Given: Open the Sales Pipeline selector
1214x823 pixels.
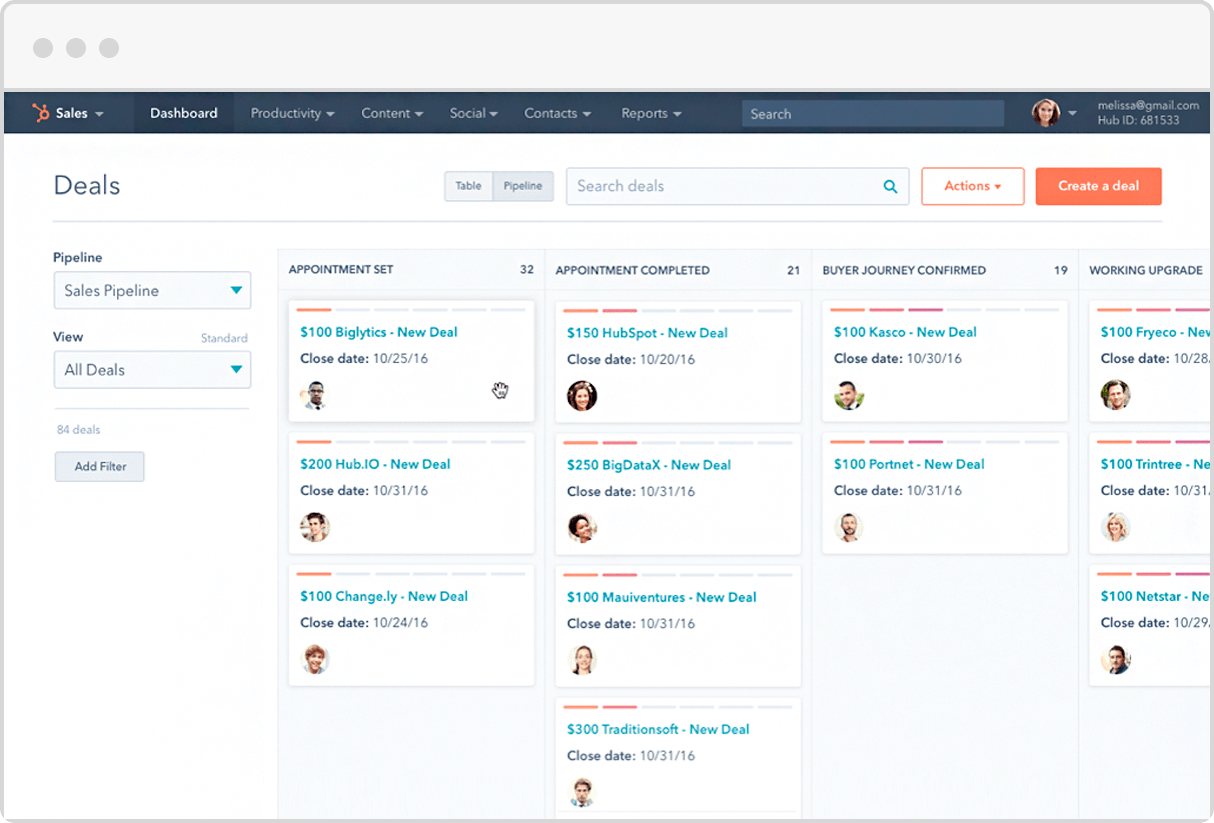Looking at the screenshot, I should pyautogui.click(x=151, y=290).
